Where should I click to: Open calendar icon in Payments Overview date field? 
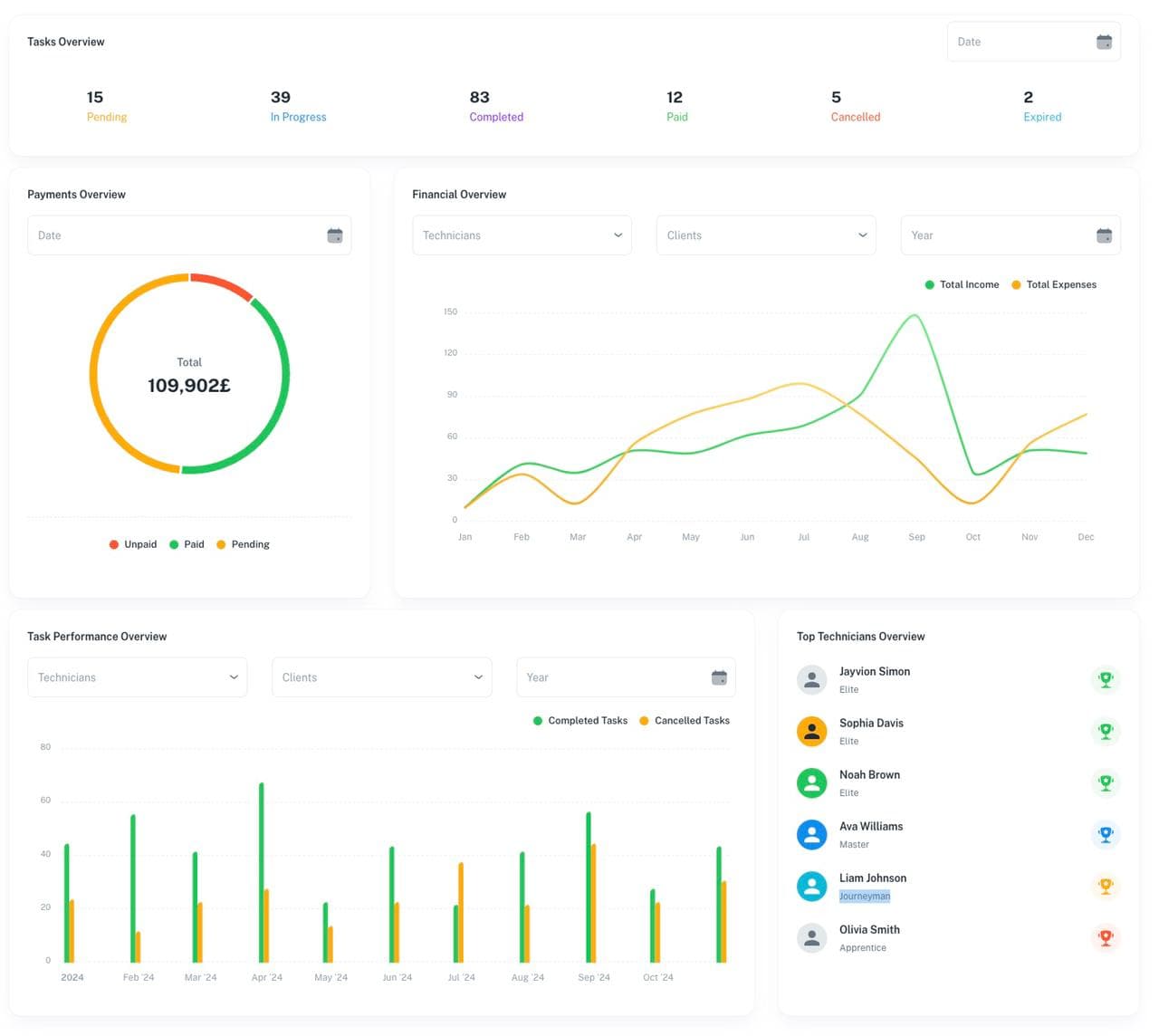coord(334,235)
